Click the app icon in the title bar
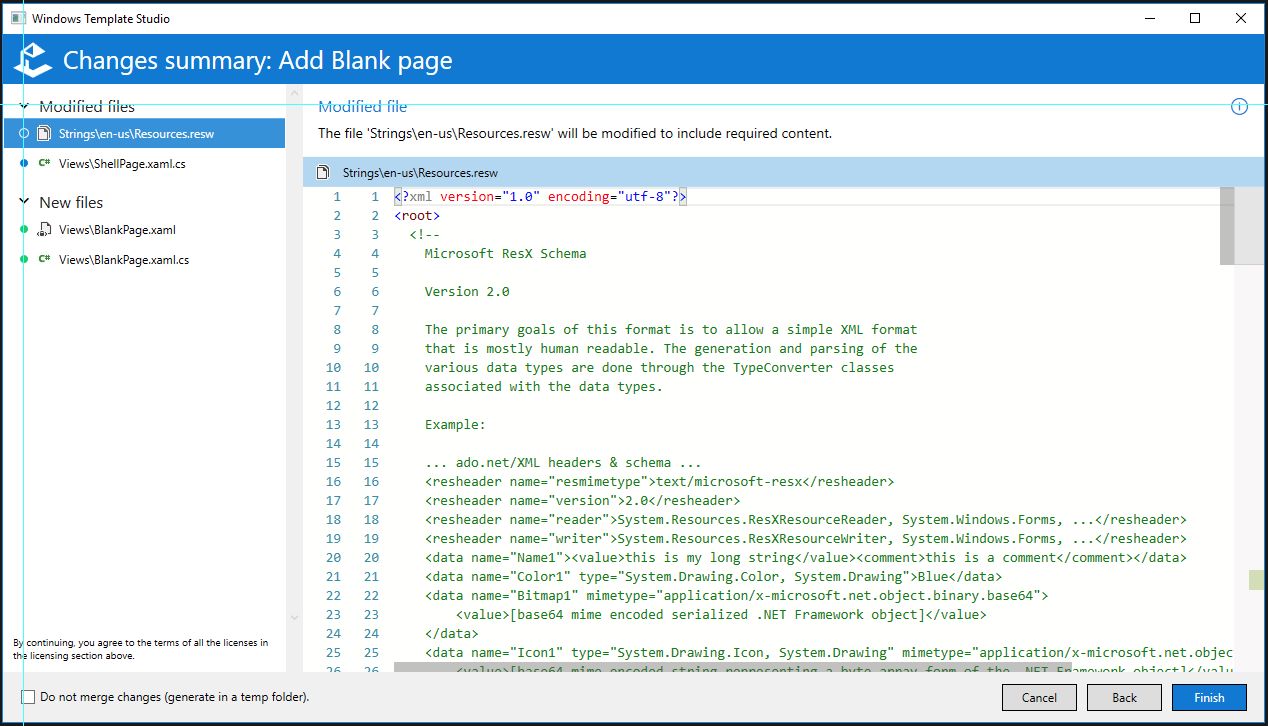Viewport: 1268px width, 726px height. (x=18, y=17)
